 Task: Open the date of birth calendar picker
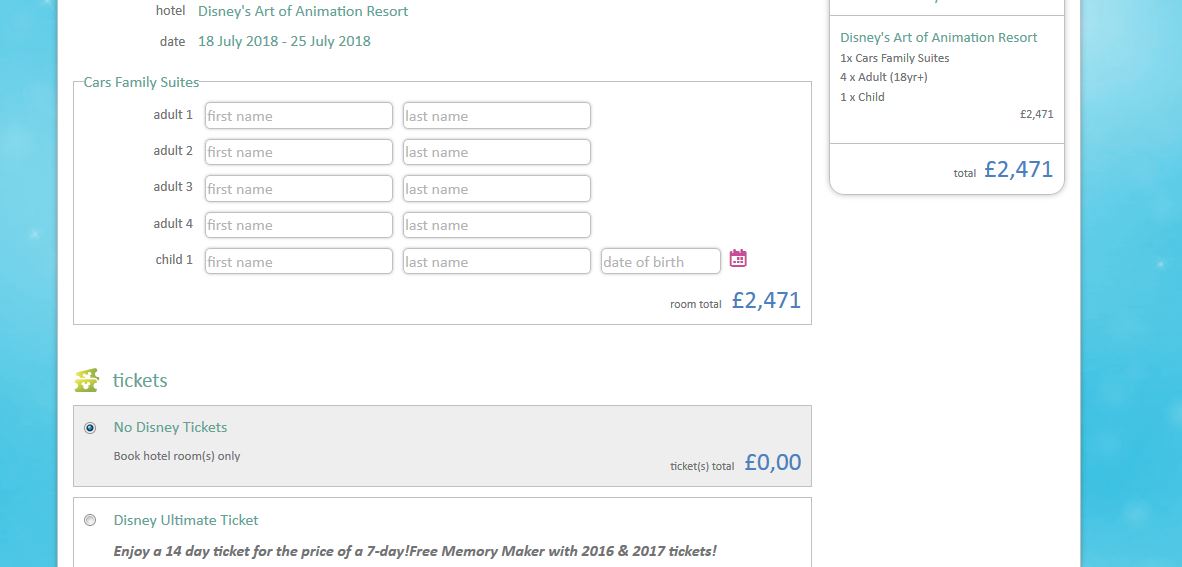[738, 259]
